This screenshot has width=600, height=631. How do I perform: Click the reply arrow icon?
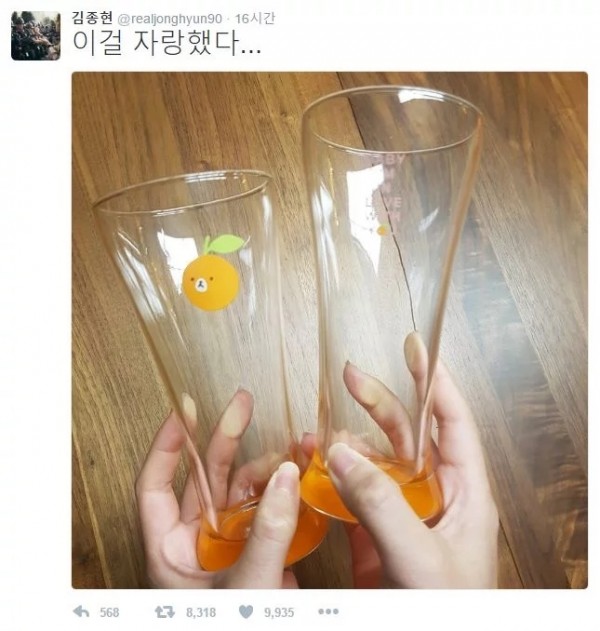tap(81, 612)
